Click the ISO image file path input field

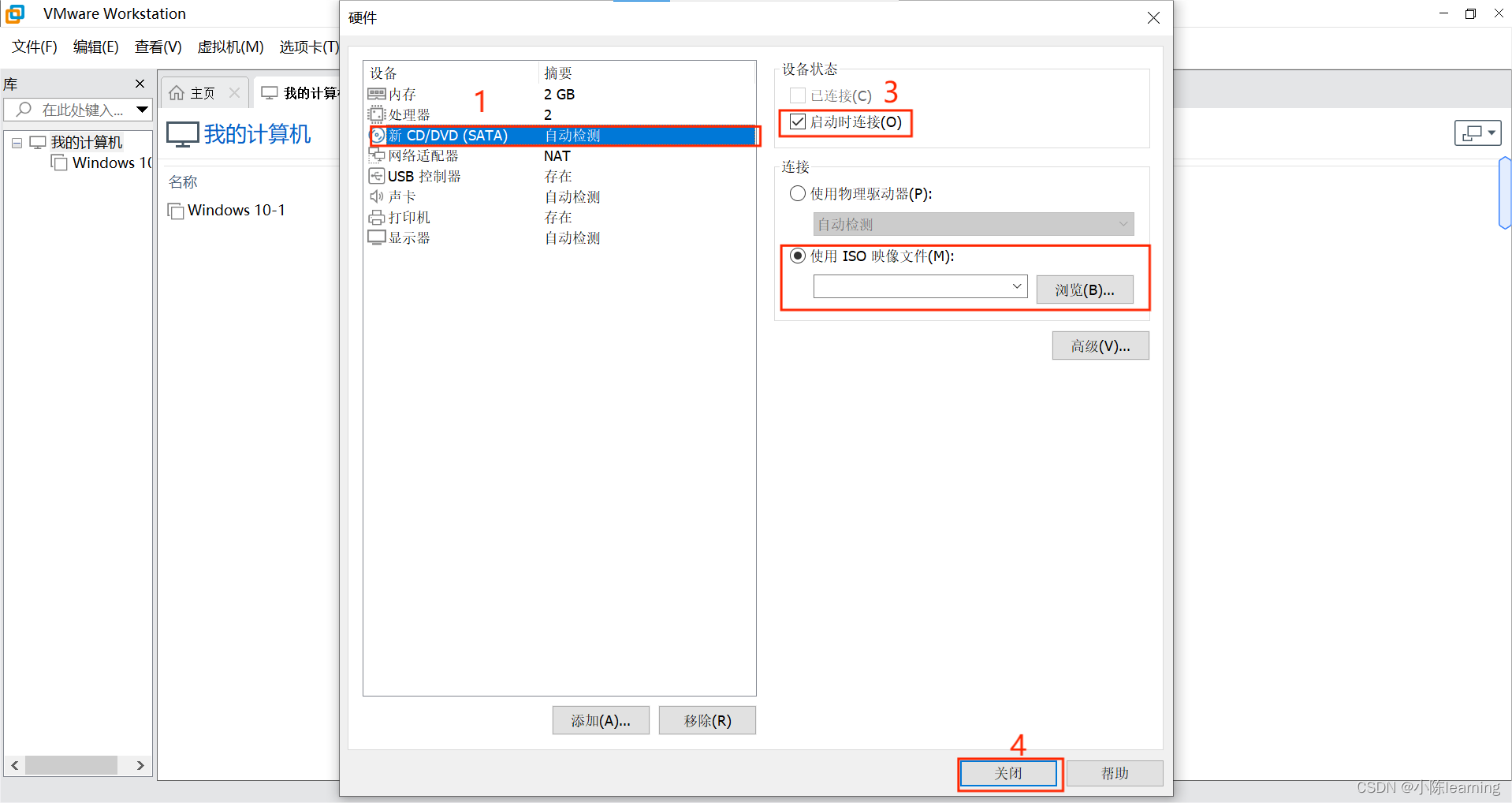(911, 286)
